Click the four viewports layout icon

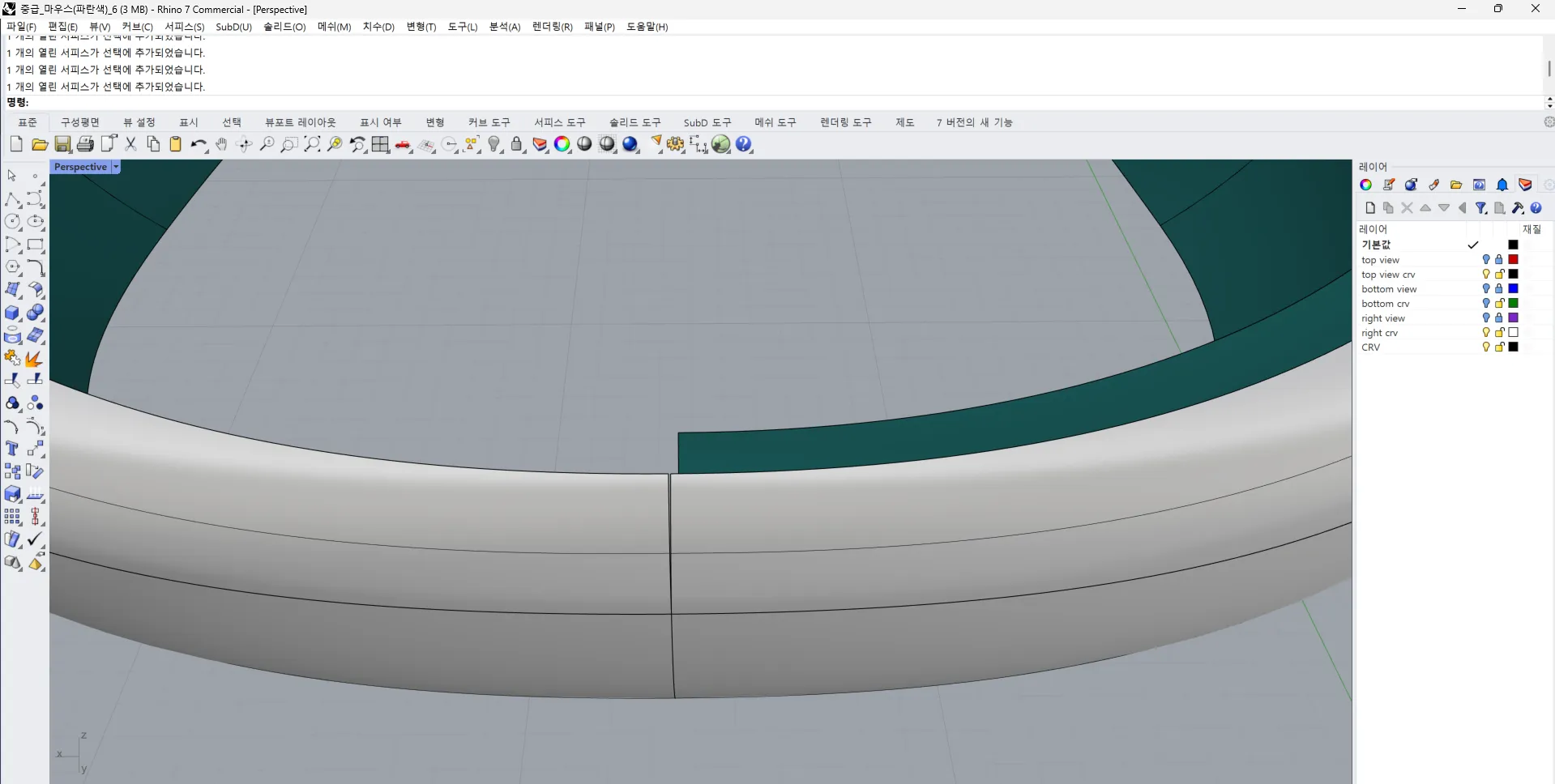point(380,144)
